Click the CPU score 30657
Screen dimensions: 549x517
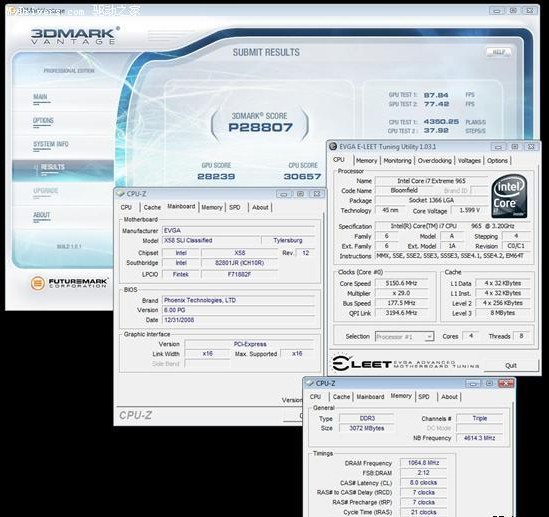(x=302, y=176)
